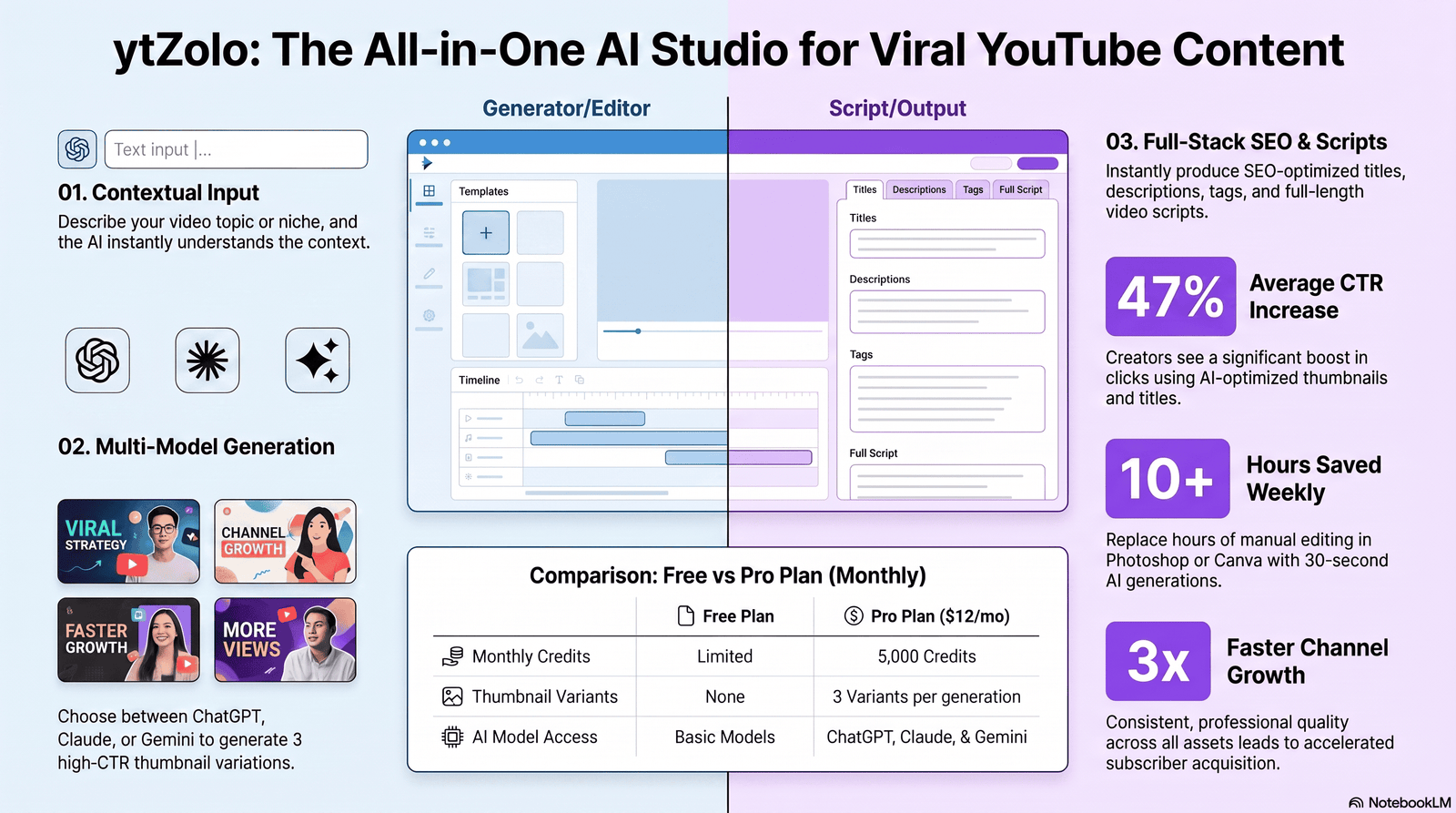Click the '3 Variants per generation' cell
The width and height of the screenshot is (1456, 813).
pos(926,696)
